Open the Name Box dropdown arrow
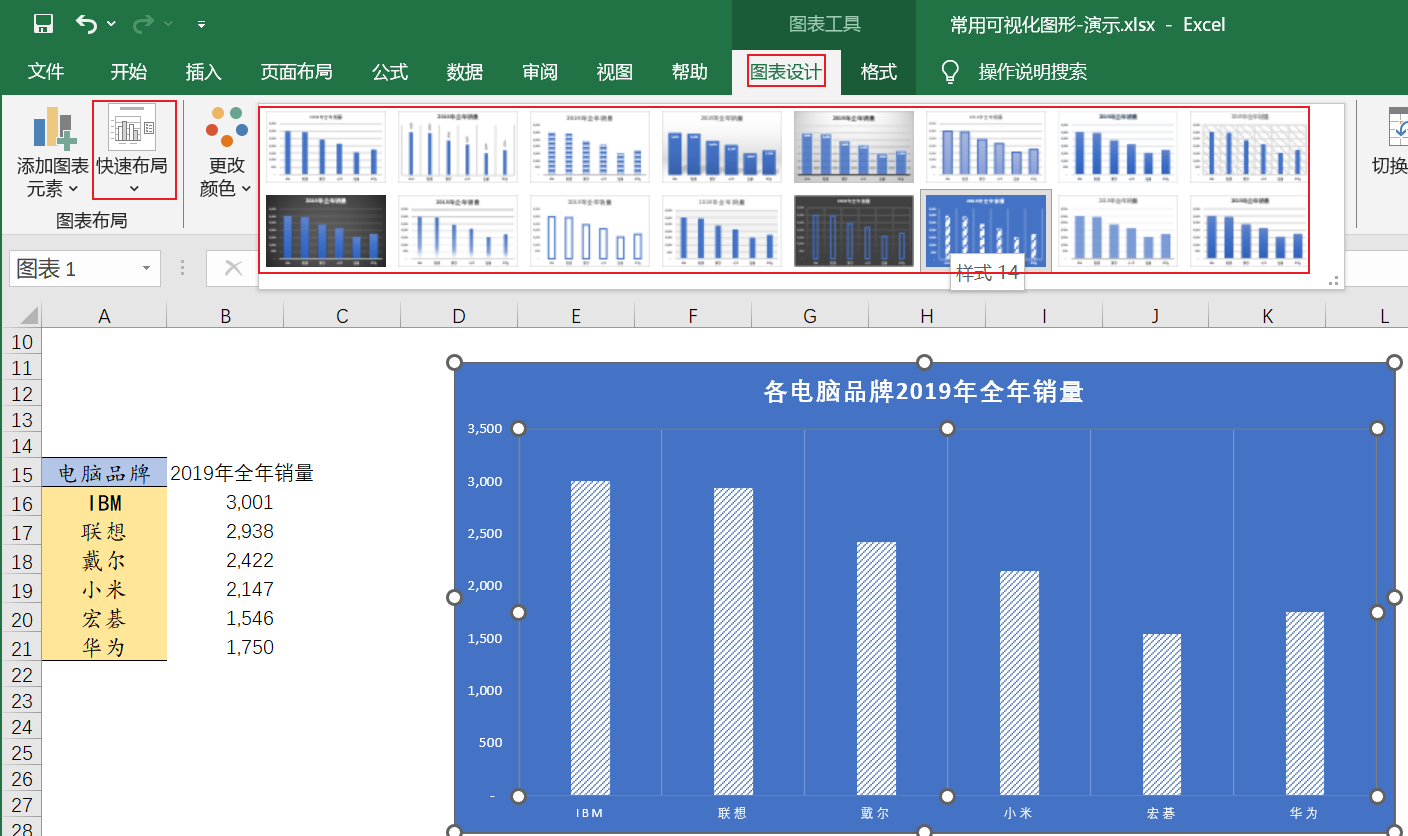The height and width of the screenshot is (836, 1408). pyautogui.click(x=147, y=268)
